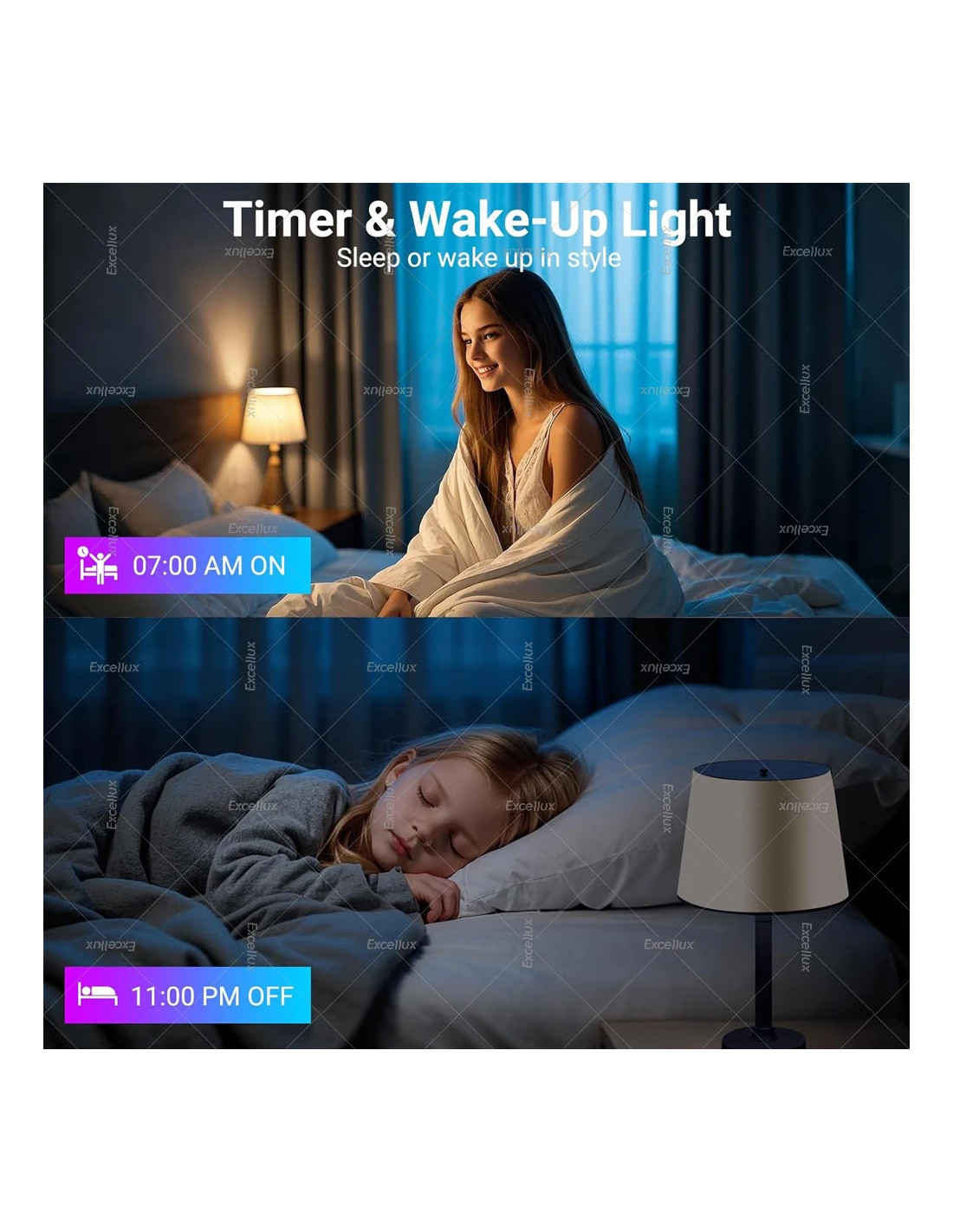Click the dark lamp base at bottom
Image resolution: width=953 pixels, height=1232 pixels.
coord(763,1037)
